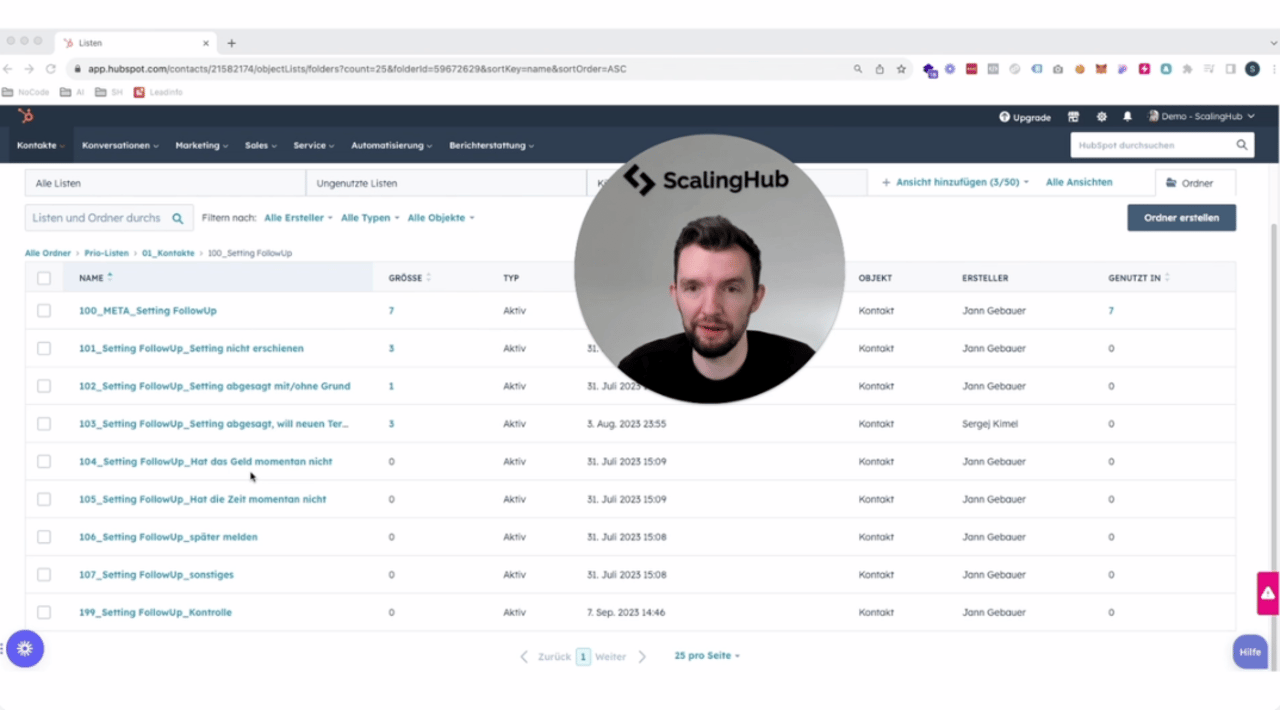The image size is (1280, 710).
Task: Open the purple sun widget bottom-left
Action: pyautogui.click(x=25, y=649)
